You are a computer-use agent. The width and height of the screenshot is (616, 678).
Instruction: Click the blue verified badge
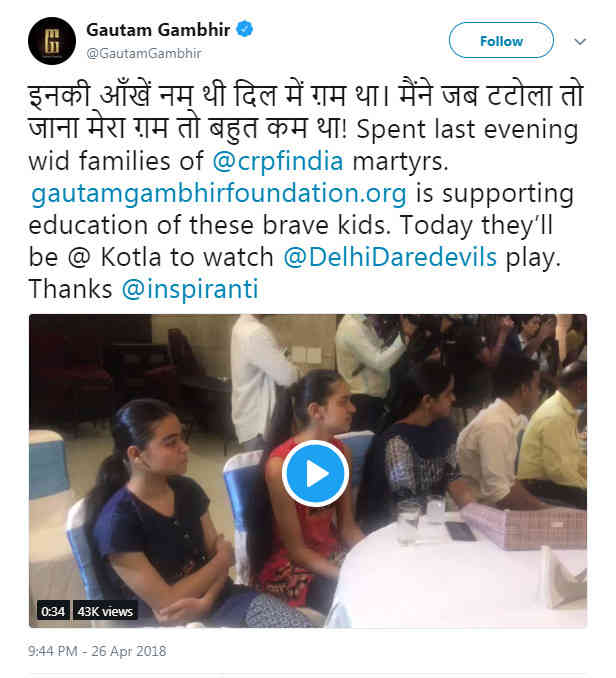pyautogui.click(x=244, y=31)
